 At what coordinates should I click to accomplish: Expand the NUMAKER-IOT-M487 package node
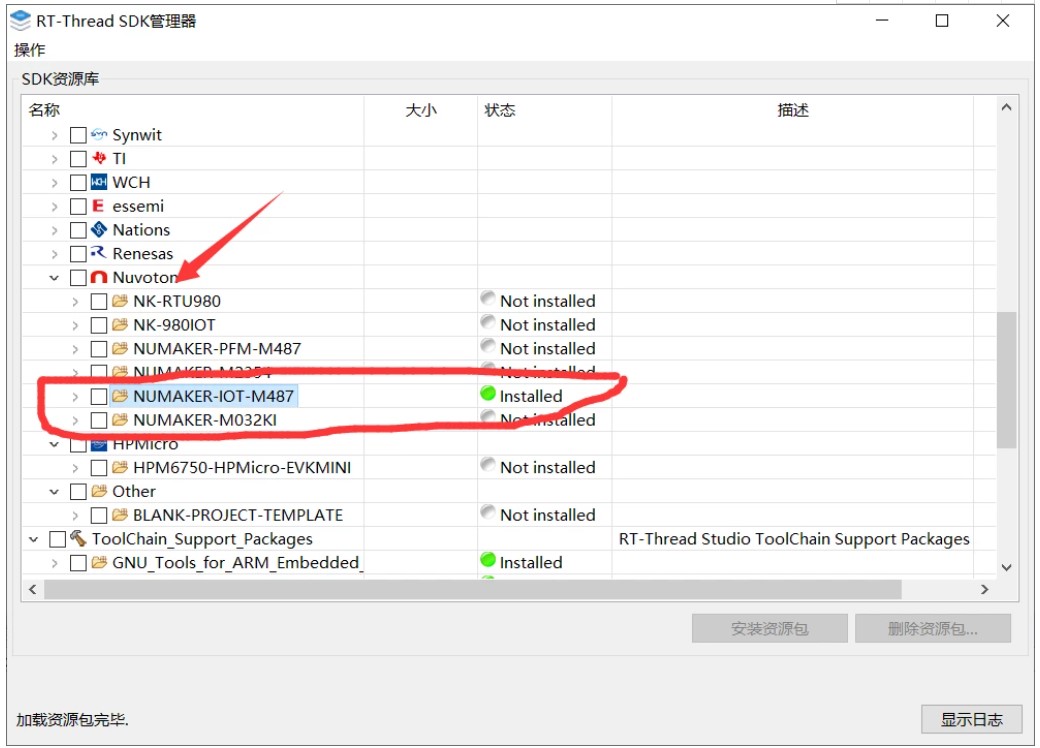(75, 397)
